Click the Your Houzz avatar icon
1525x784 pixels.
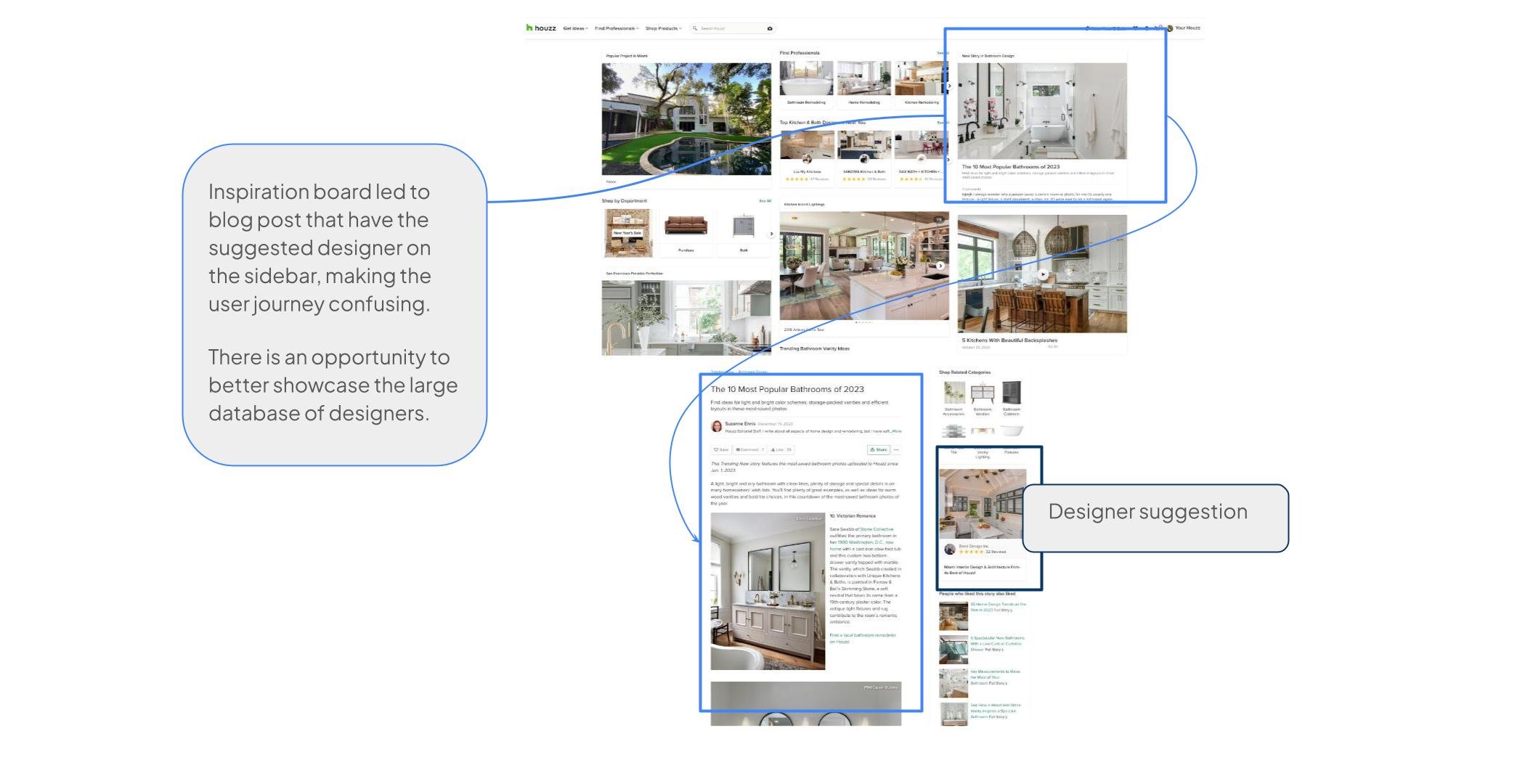coord(1171,28)
